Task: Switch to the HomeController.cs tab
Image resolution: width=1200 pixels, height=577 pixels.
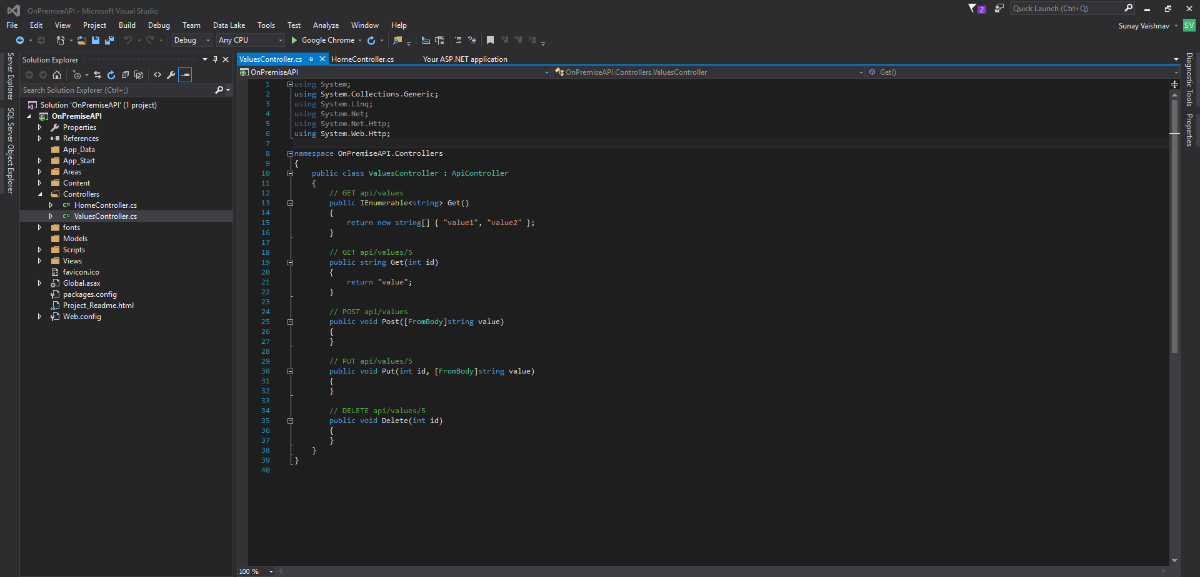Action: pyautogui.click(x=363, y=59)
